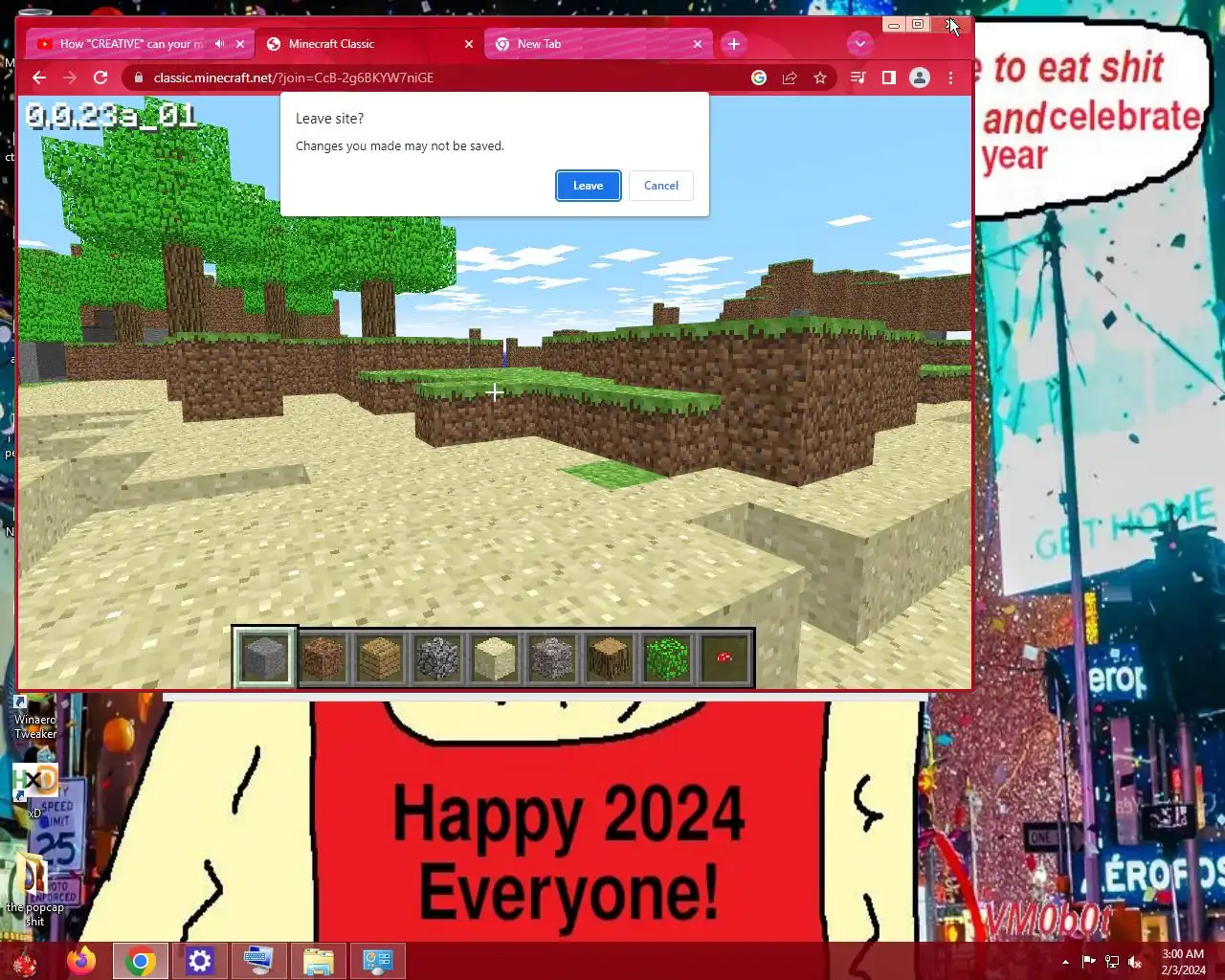Click the Leave button in the dialog
The height and width of the screenshot is (980, 1225).
pos(588,186)
